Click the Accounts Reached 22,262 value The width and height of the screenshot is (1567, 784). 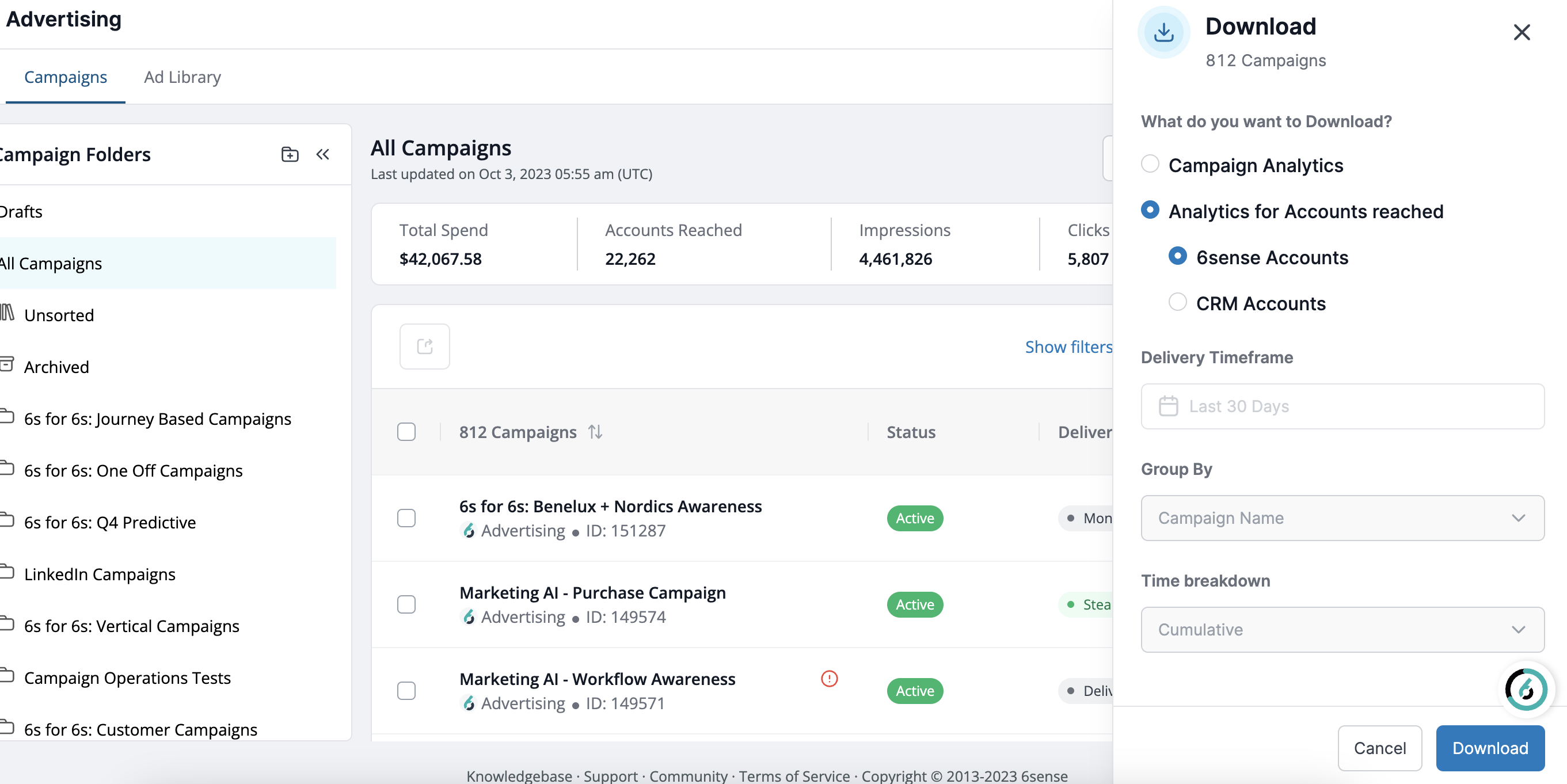pyautogui.click(x=630, y=259)
